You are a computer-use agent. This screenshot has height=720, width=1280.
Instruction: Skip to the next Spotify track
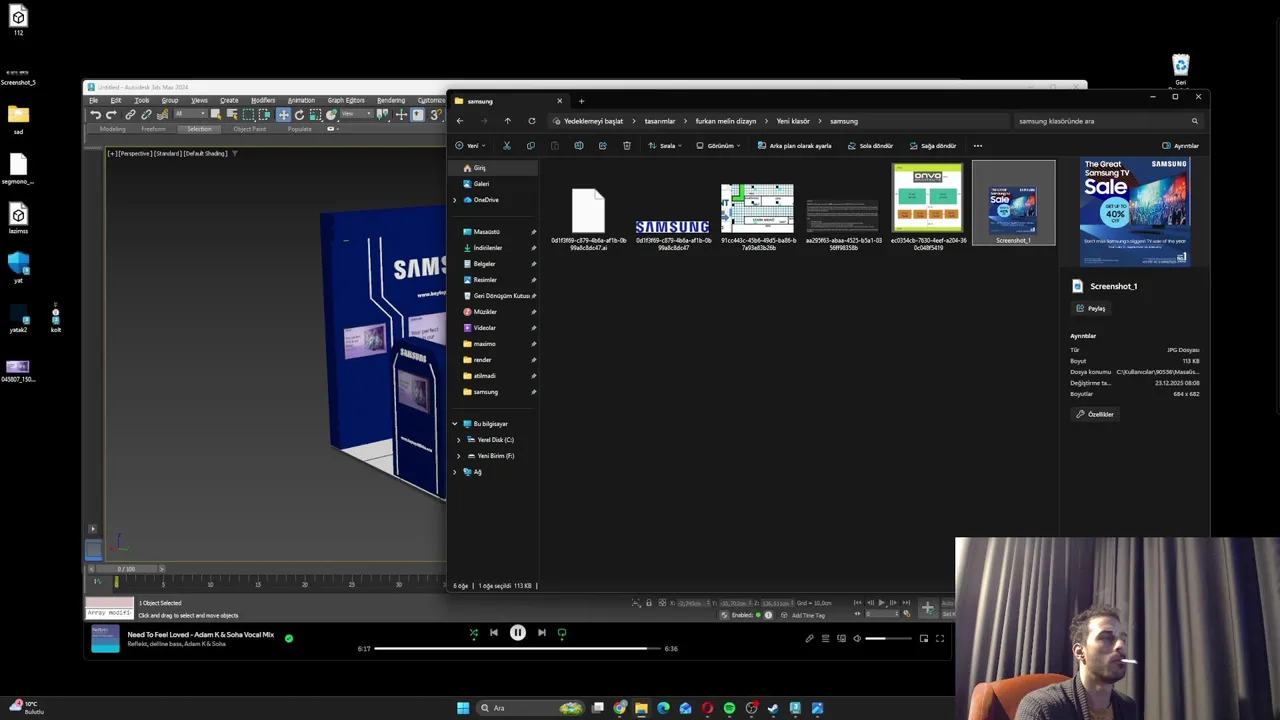[542, 632]
